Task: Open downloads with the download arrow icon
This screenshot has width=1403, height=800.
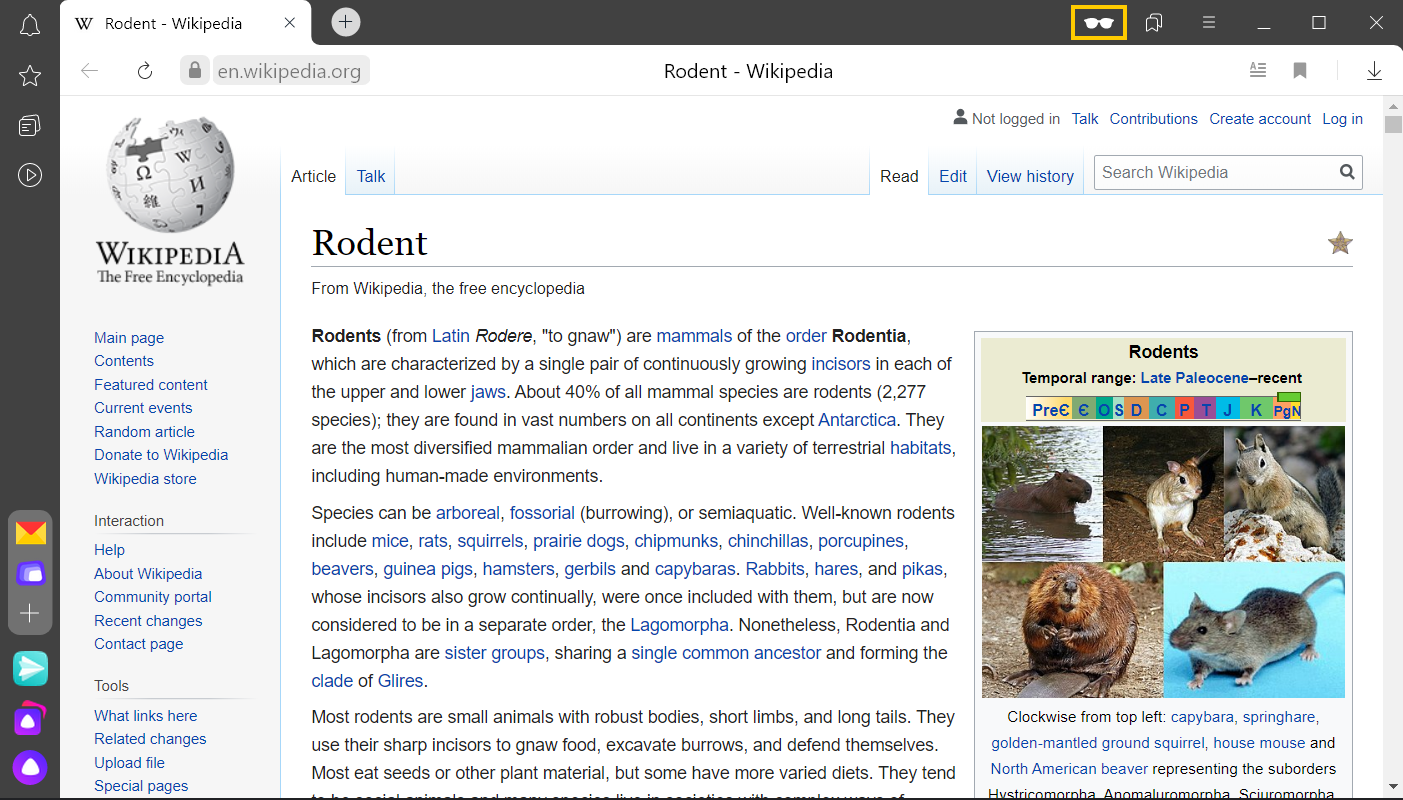Action: click(x=1374, y=70)
